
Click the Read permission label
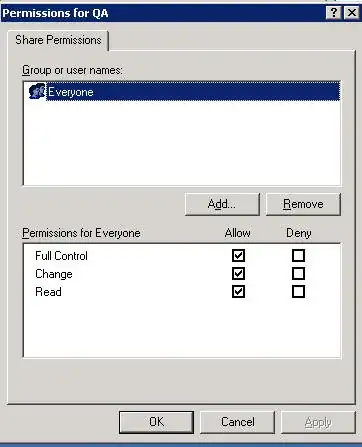coord(48,292)
